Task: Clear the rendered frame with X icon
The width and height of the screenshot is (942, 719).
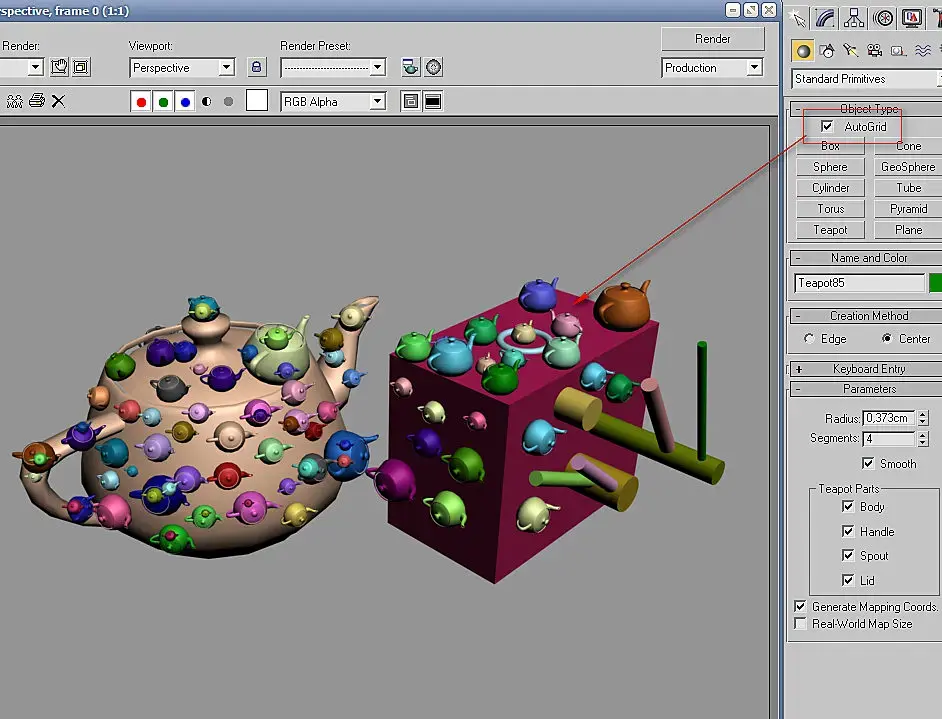Action: 58,101
